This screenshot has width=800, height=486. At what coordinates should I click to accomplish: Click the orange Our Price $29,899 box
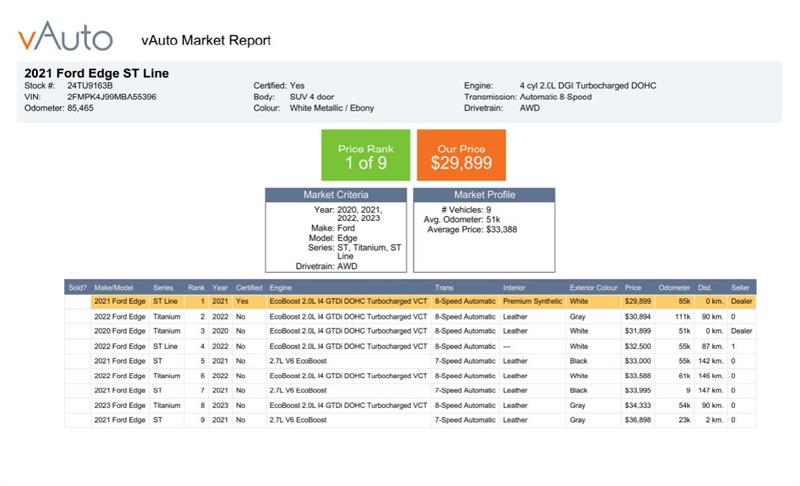[461, 155]
